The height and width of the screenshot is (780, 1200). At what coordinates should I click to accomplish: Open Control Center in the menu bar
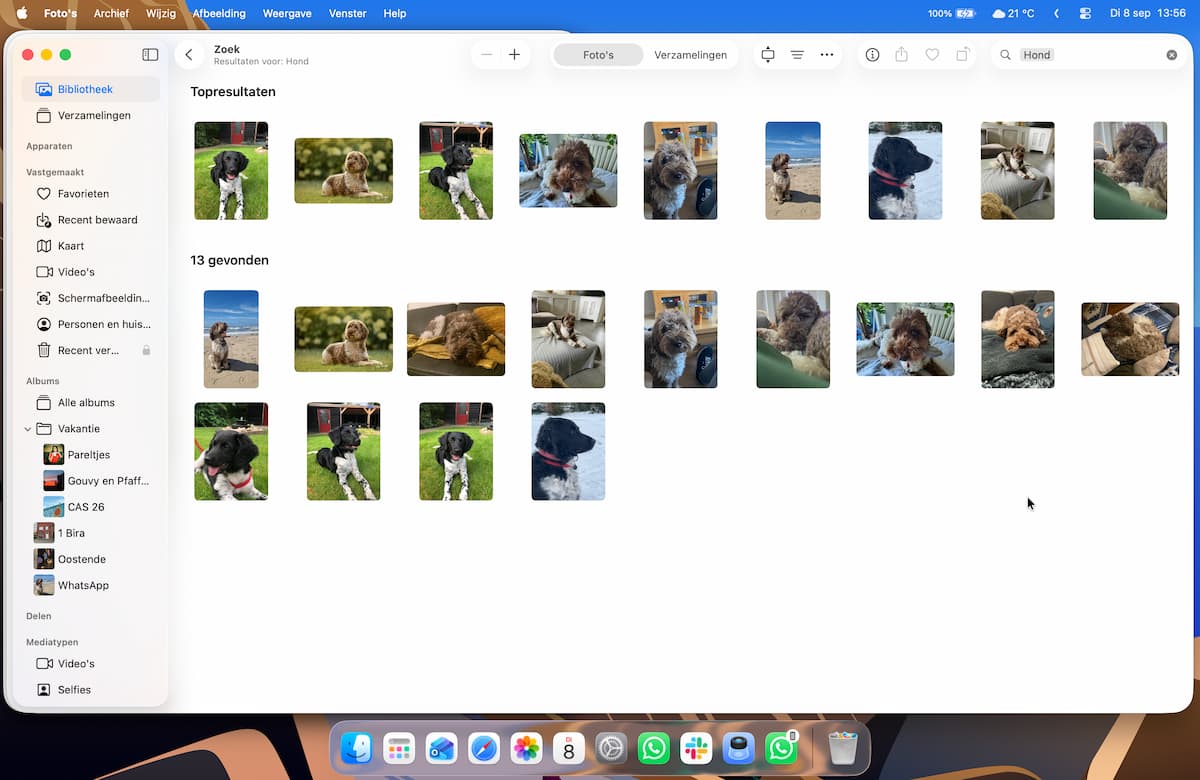(x=1086, y=14)
